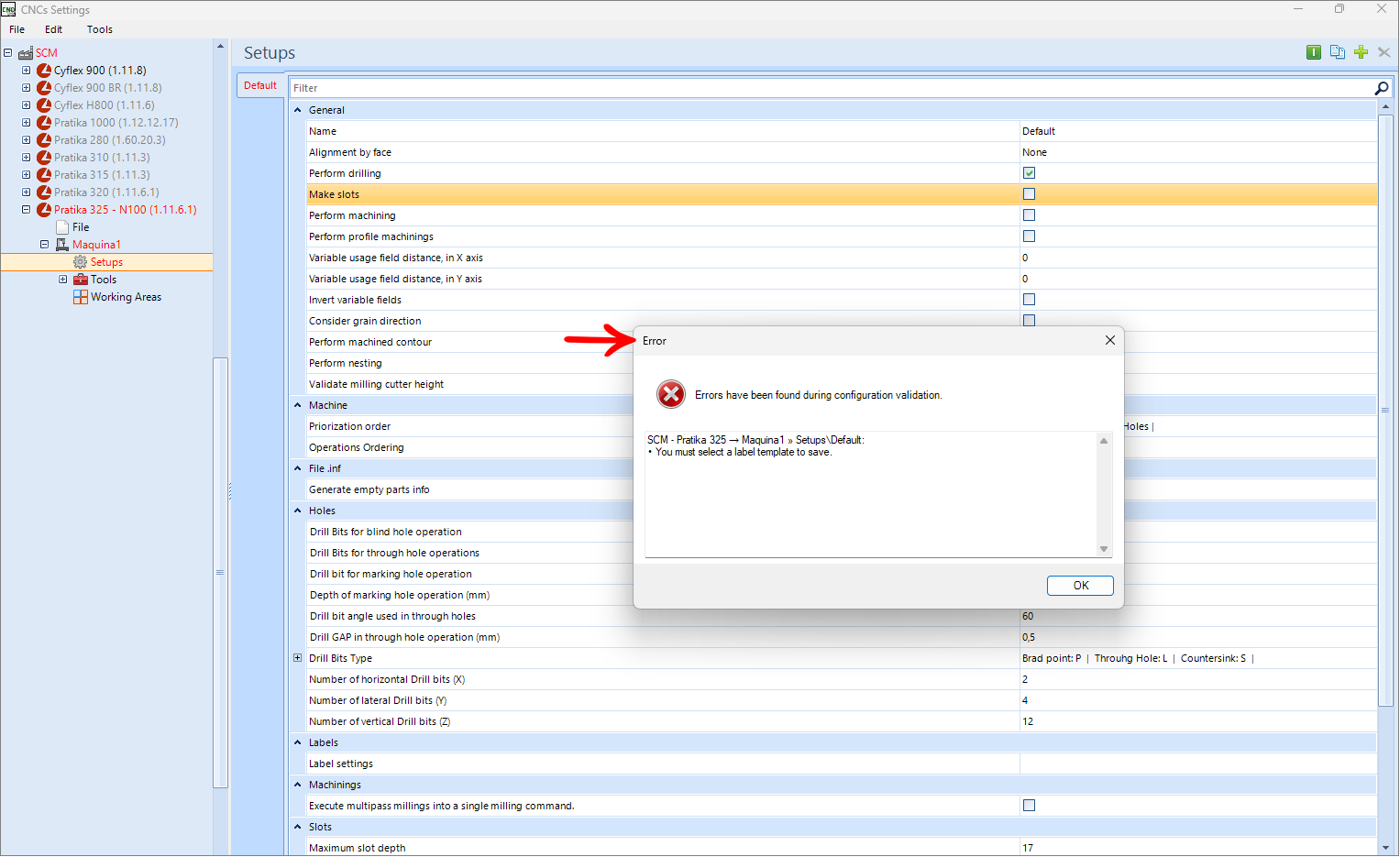Select the Default setup tab
This screenshot has width=1400, height=857.
(x=260, y=85)
